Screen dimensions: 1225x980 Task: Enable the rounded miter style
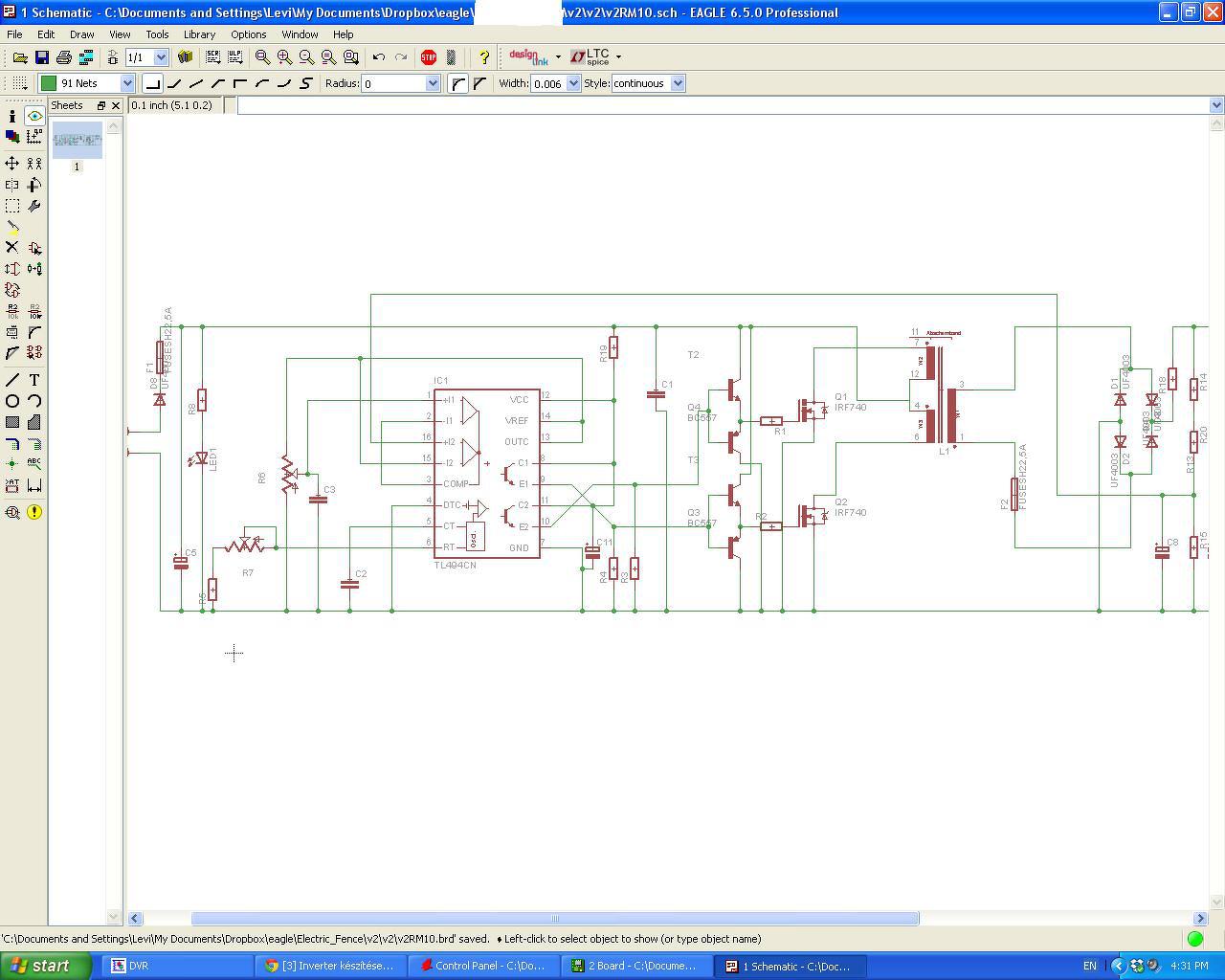458,83
